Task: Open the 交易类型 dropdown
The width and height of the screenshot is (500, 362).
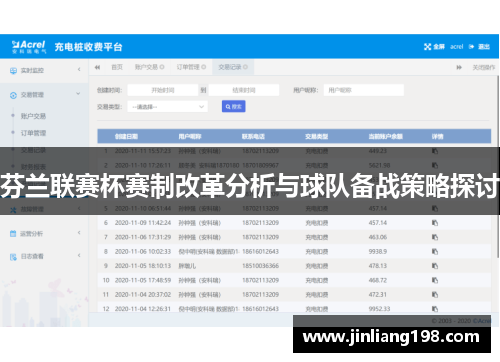Action: click(168, 107)
